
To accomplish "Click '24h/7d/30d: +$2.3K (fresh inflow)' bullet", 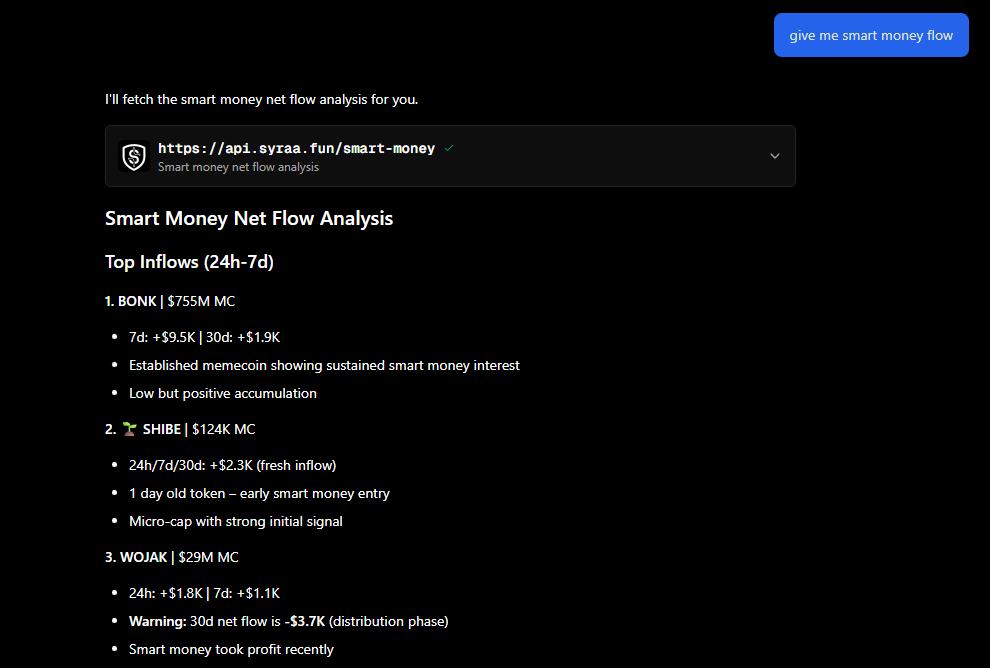I will (232, 466).
